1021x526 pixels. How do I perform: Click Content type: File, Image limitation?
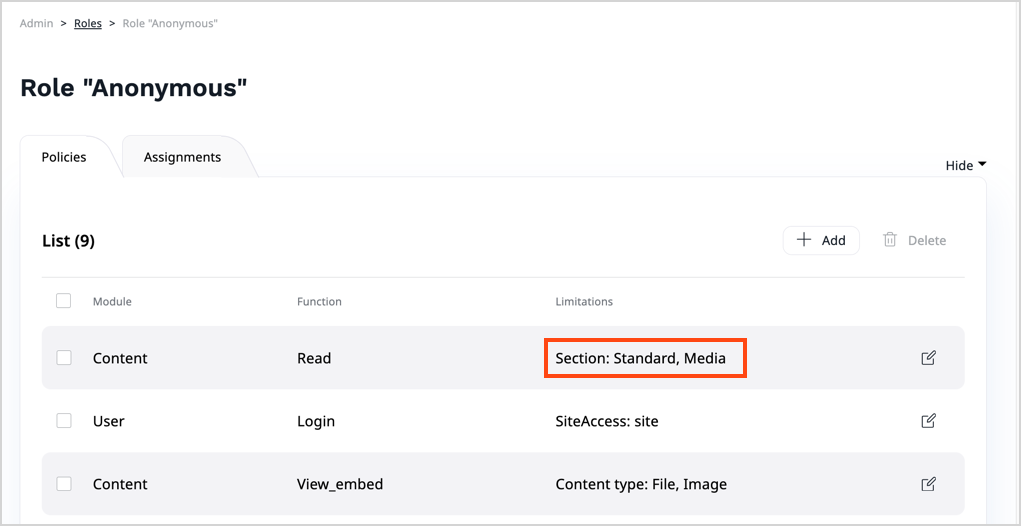coord(641,484)
